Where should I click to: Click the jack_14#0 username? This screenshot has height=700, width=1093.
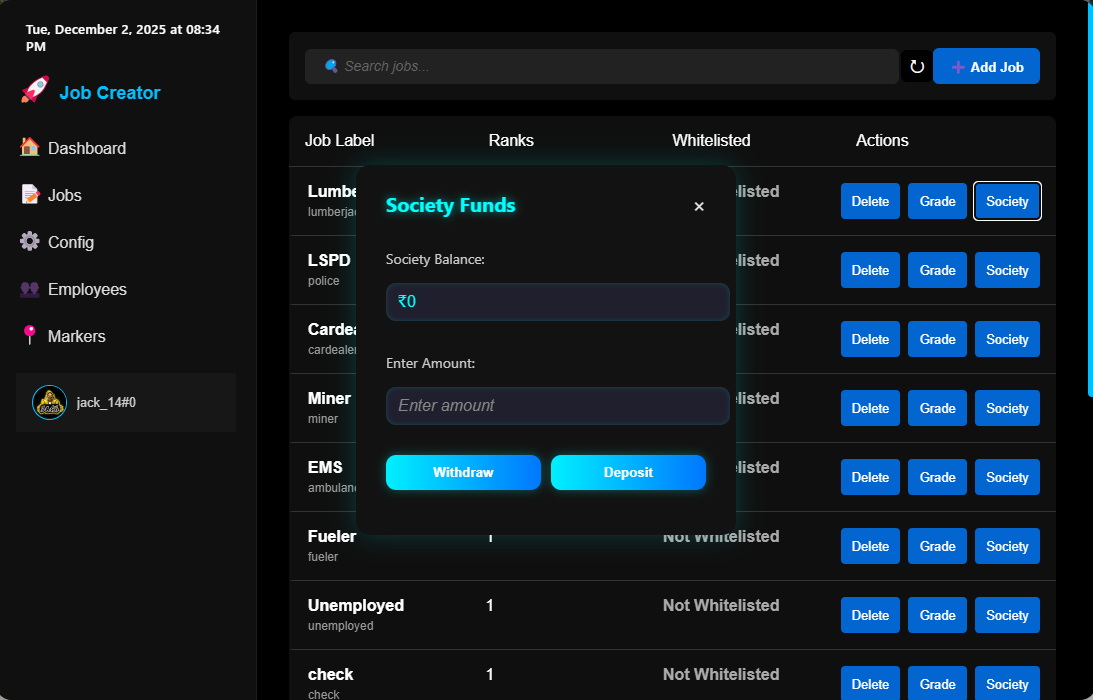[x=106, y=402]
